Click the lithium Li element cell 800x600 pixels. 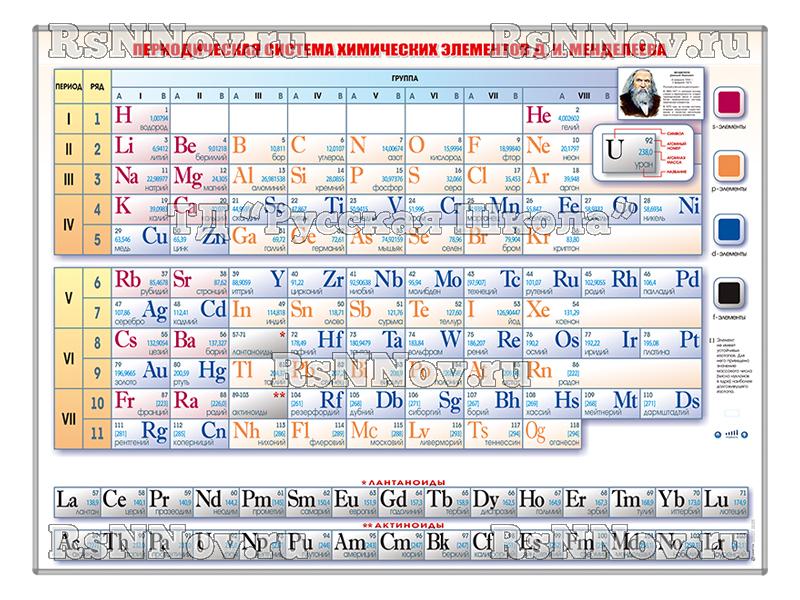141,149
